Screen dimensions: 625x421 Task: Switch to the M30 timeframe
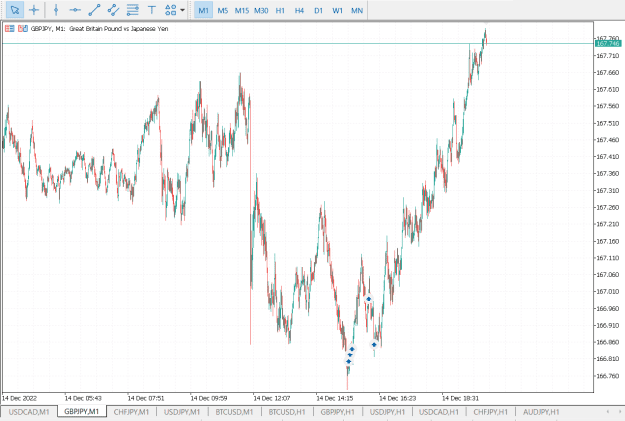click(x=261, y=11)
